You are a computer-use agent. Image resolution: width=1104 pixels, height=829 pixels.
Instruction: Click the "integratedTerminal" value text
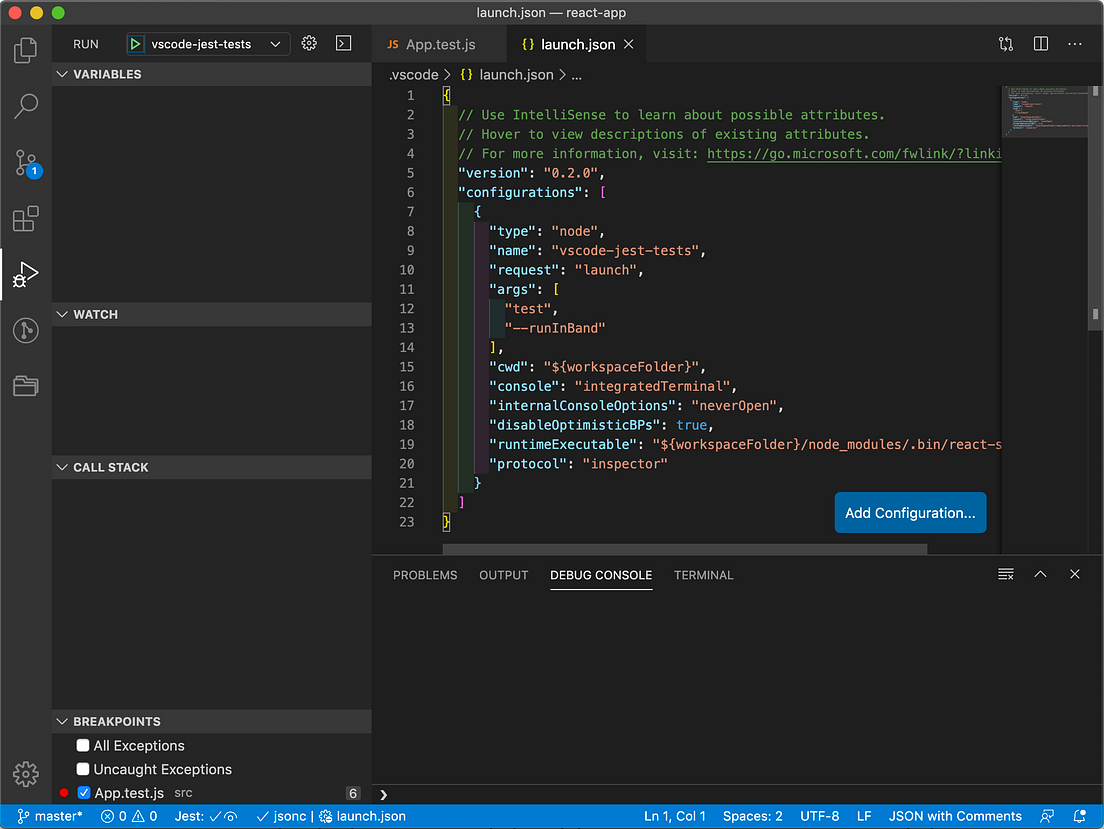point(652,387)
